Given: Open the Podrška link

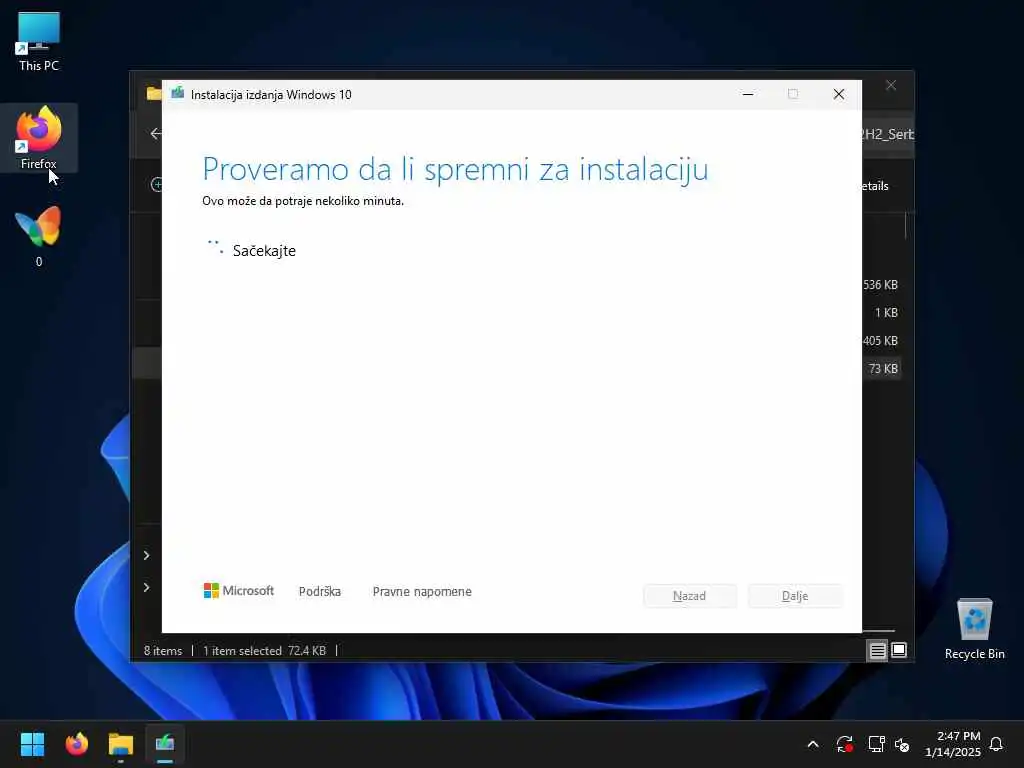Looking at the screenshot, I should point(319,592).
